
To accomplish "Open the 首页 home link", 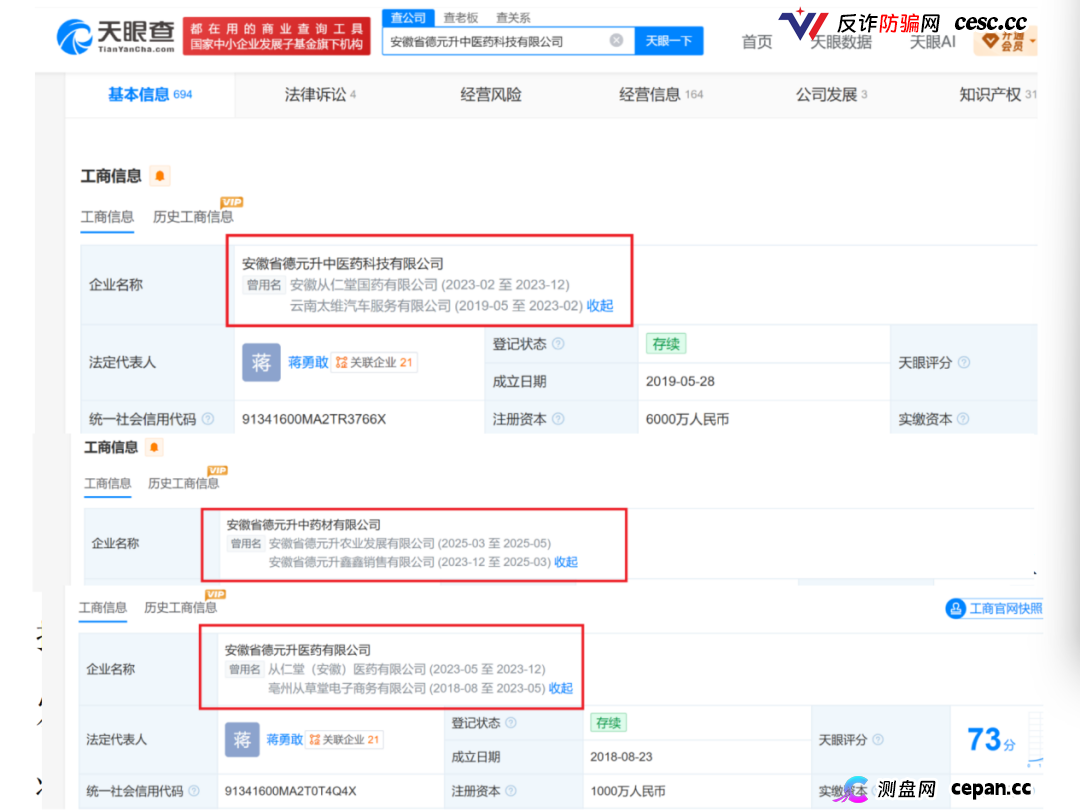I will (x=756, y=42).
